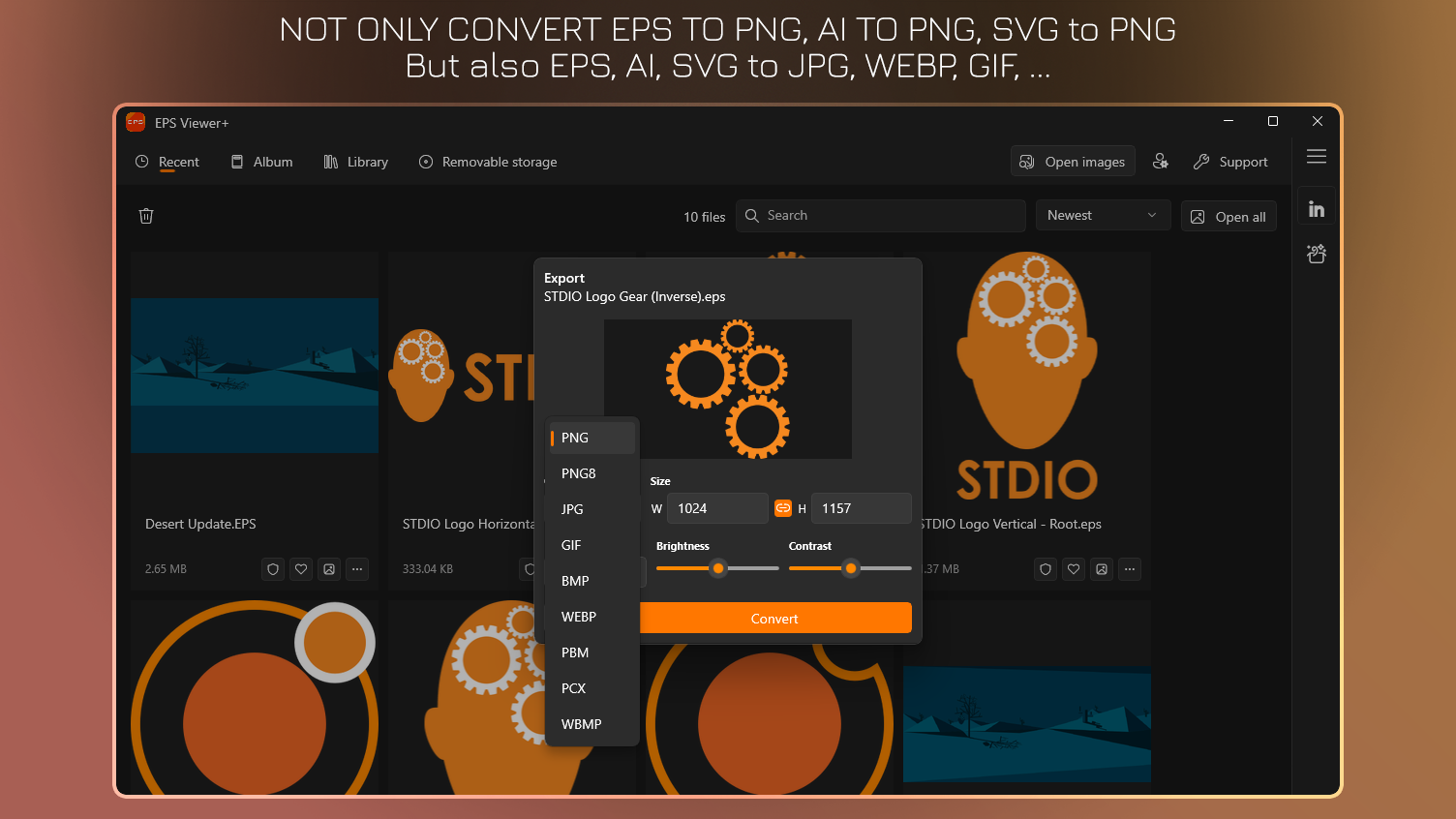
Task: Open the Desert Update.EPS thumbnail
Action: pyautogui.click(x=255, y=376)
